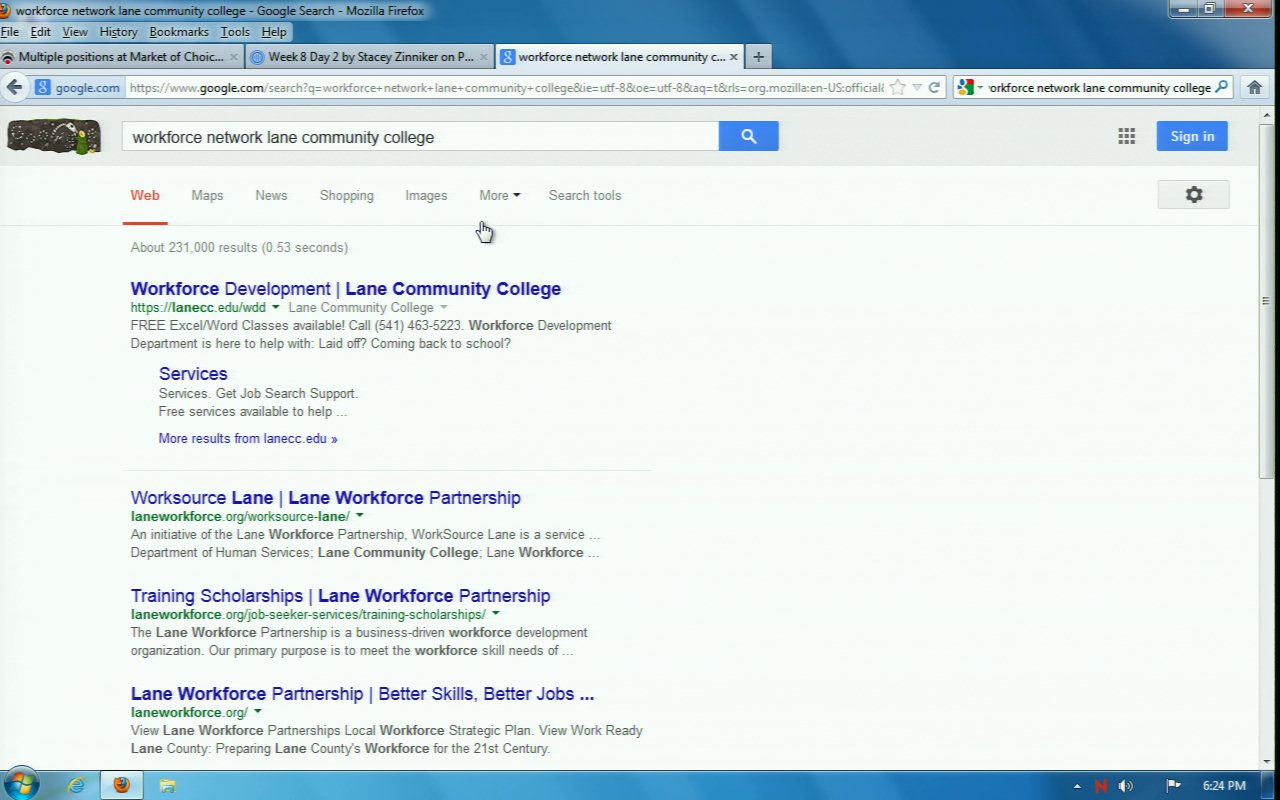Expand the arrow next to lanecc.edu/wdd URL
The width and height of the screenshot is (1280, 800).
pyautogui.click(x=276, y=308)
